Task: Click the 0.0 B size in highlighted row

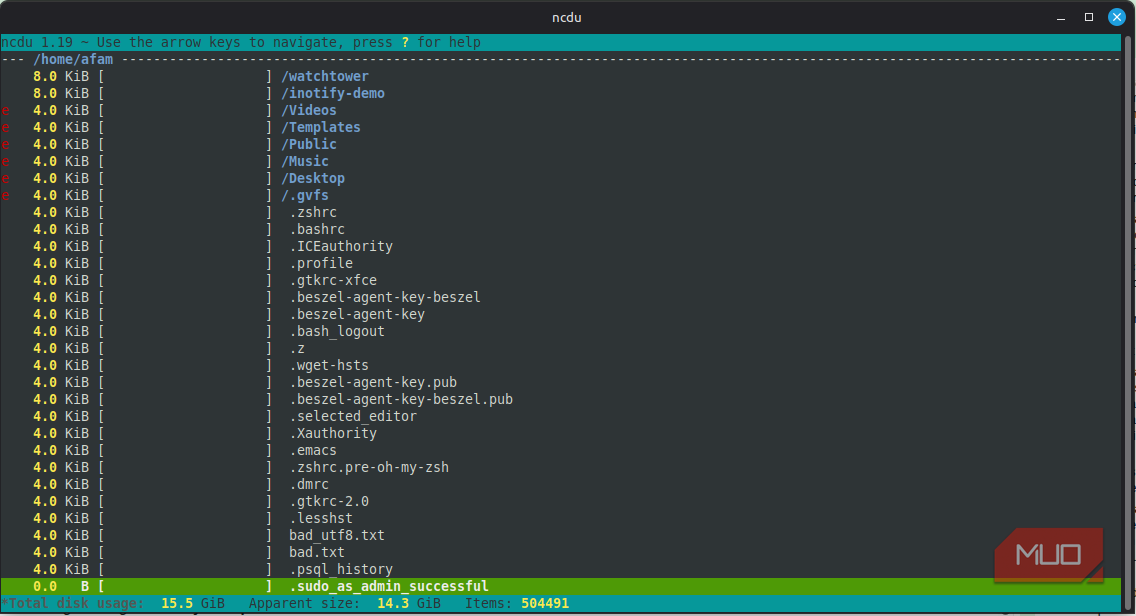Action: click(61, 587)
